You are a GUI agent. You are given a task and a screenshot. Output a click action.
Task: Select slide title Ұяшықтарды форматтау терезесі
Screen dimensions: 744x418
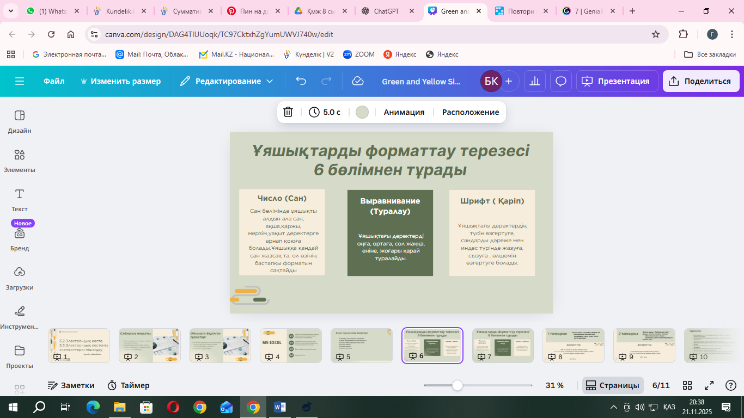pos(390,160)
